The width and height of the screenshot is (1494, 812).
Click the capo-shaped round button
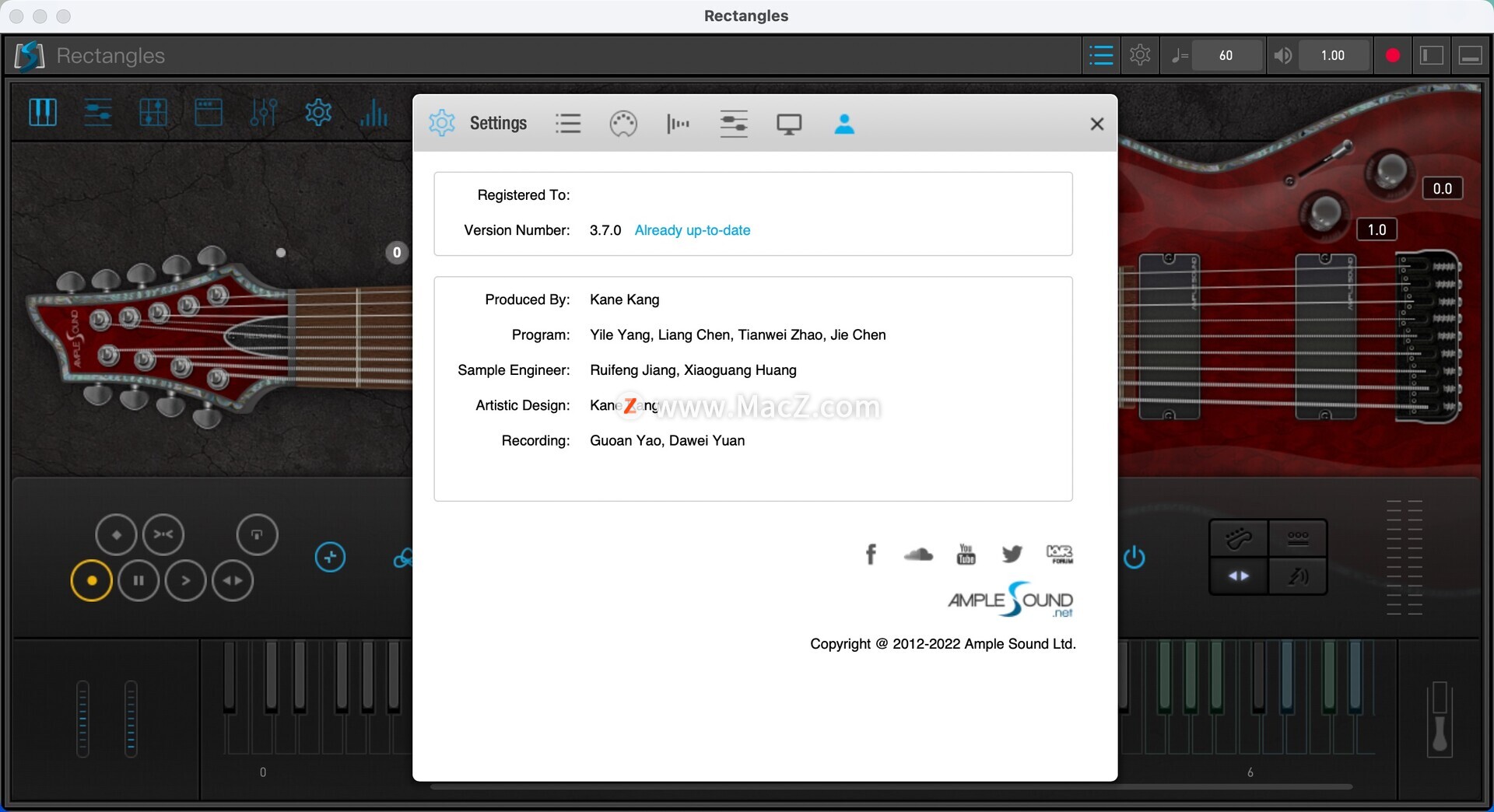pos(257,535)
